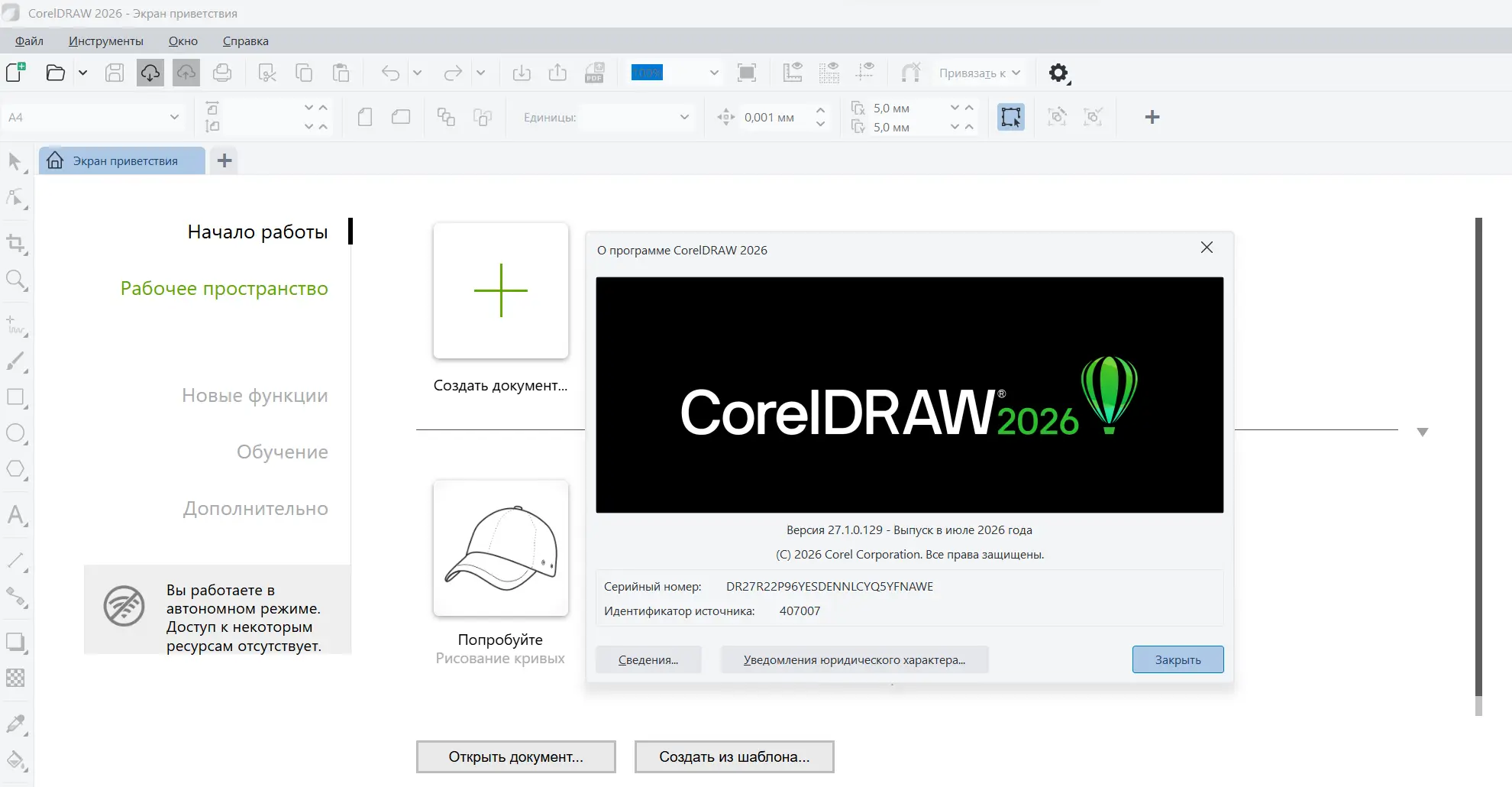Expand the Open recent files arrow

[x=82, y=73]
